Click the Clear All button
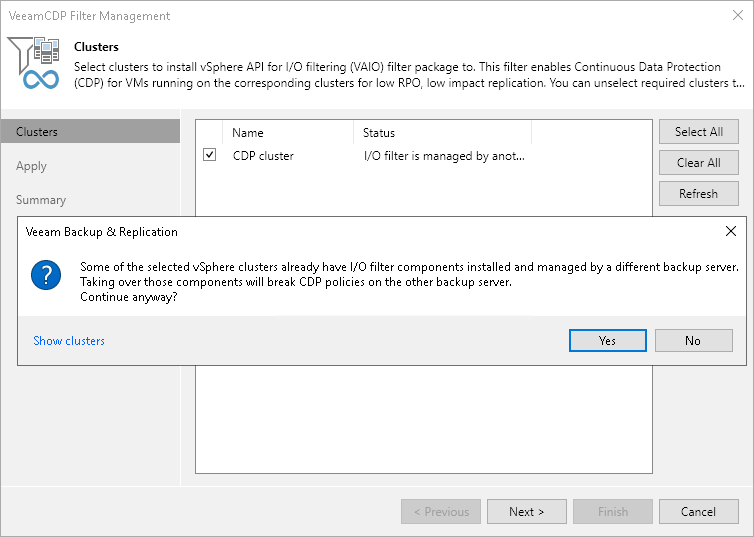 coord(699,162)
